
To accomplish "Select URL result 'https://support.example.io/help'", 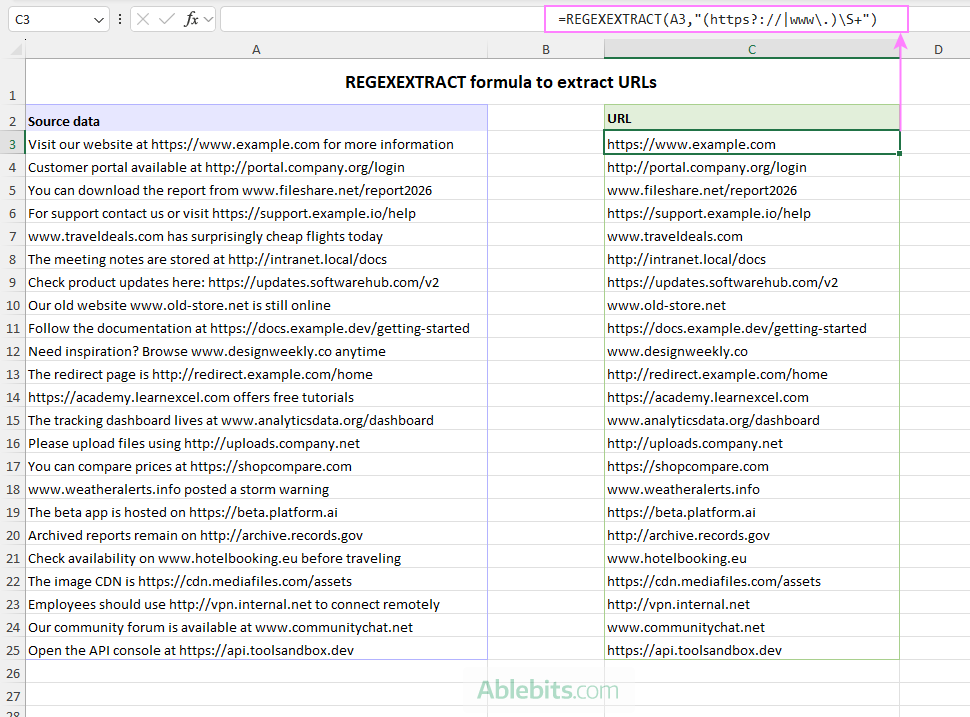I will 752,213.
